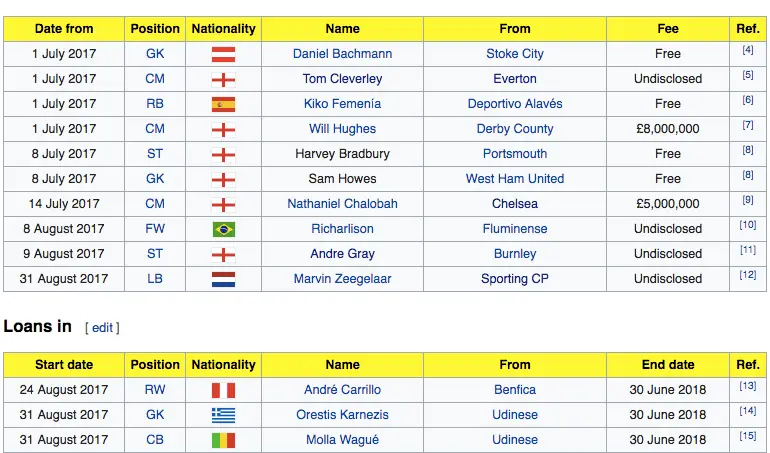770x453 pixels.
Task: Click the Spanish flag next to Kiko Femenía
Action: (223, 104)
